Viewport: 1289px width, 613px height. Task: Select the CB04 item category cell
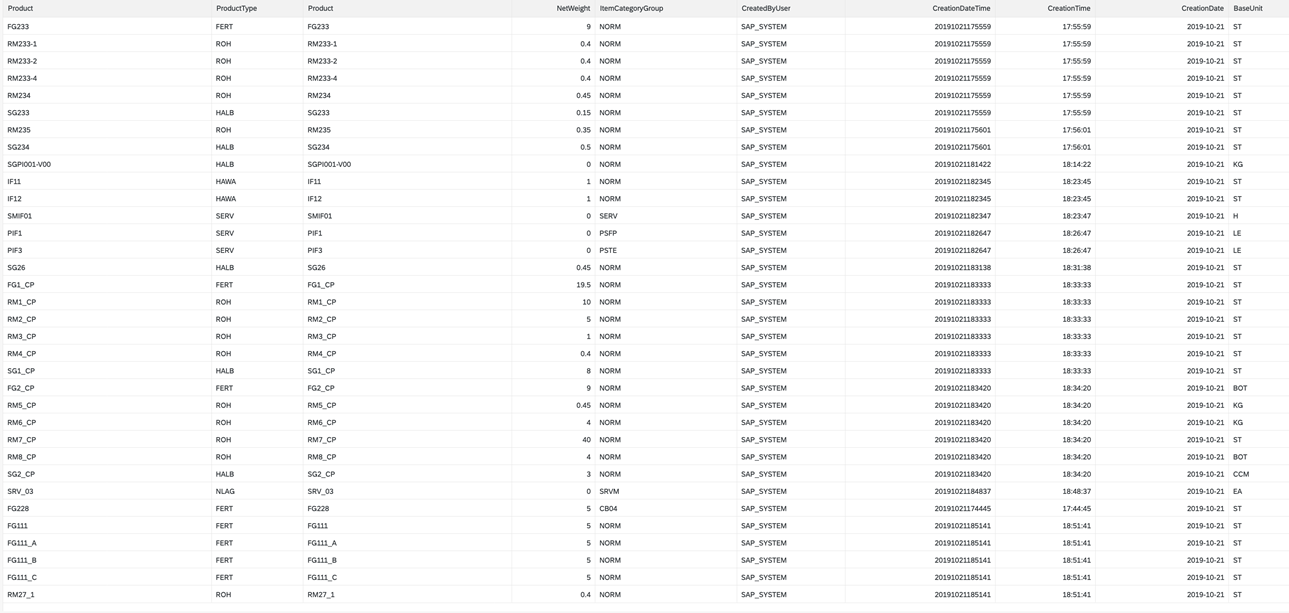coord(608,508)
